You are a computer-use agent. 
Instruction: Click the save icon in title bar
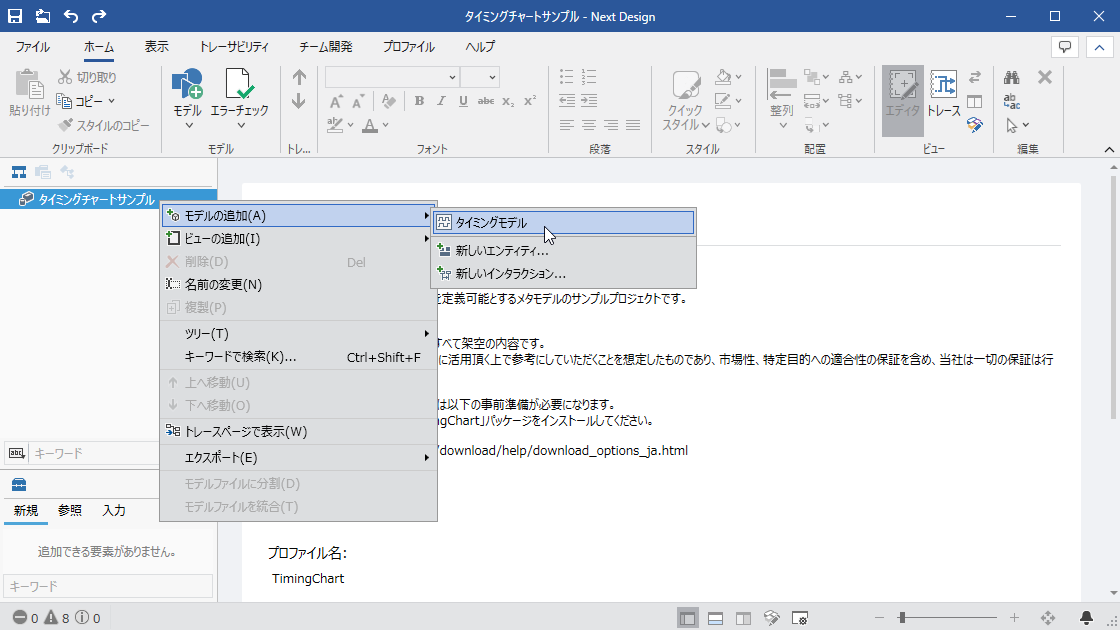14,16
